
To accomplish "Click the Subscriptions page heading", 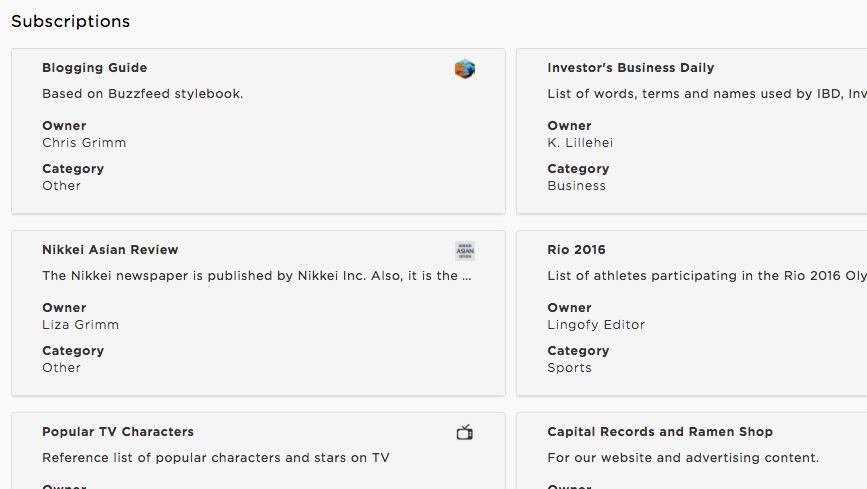I will (x=71, y=21).
